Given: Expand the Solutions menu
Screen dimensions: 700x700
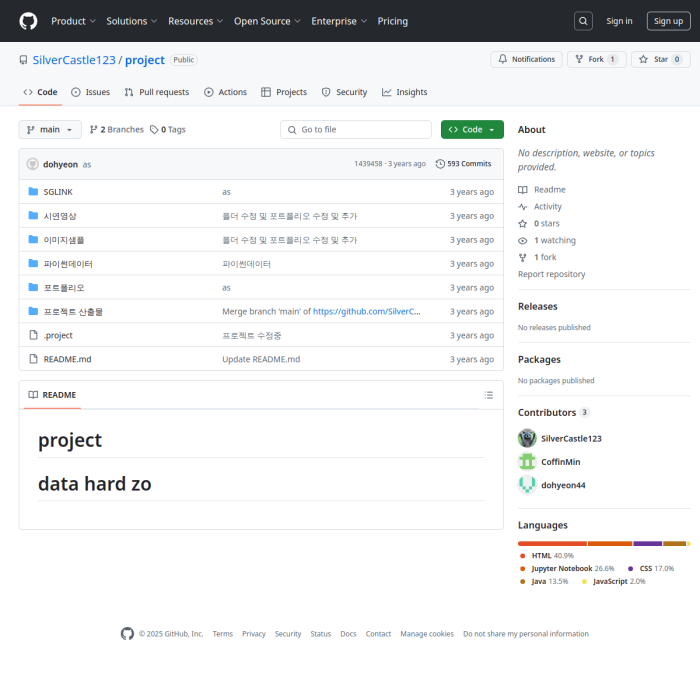Looking at the screenshot, I should coord(131,21).
